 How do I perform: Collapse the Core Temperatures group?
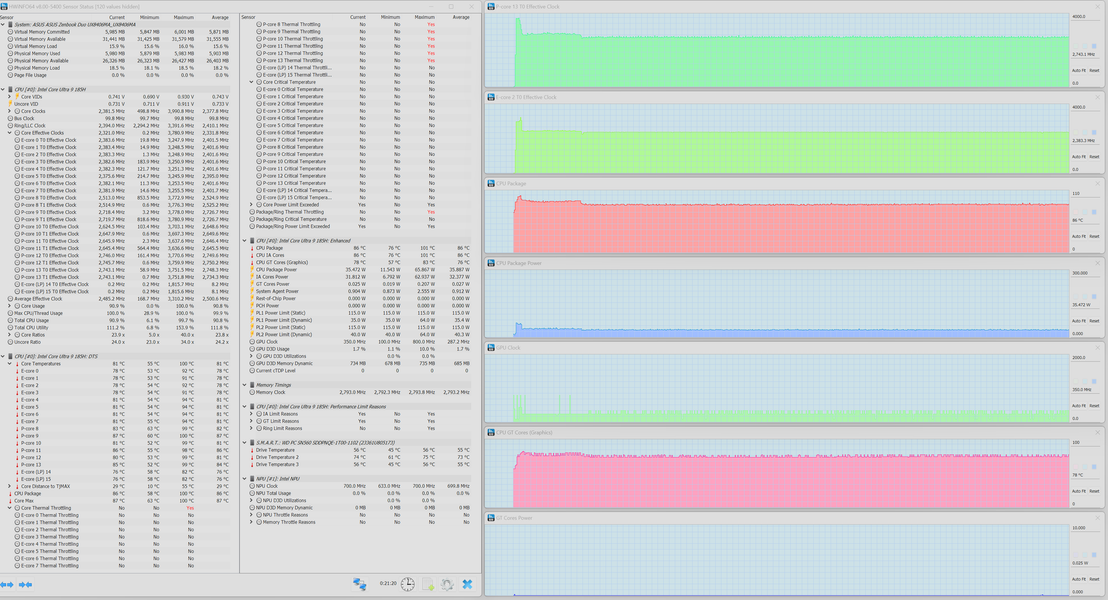10,364
